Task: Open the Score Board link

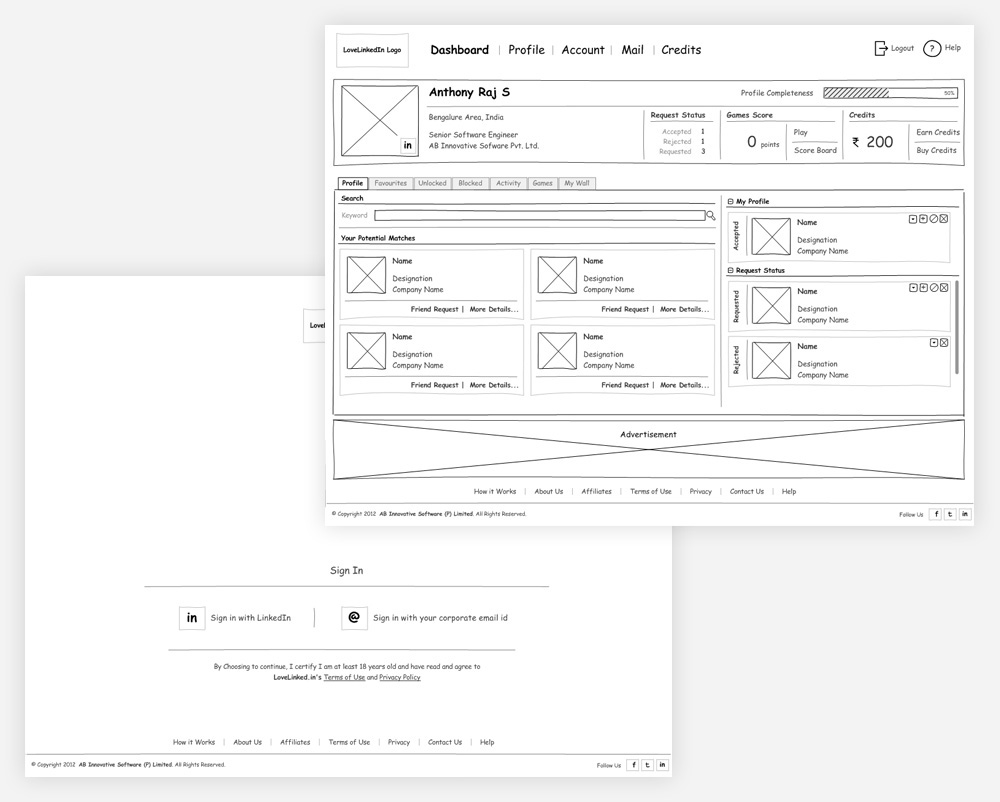Action: pos(815,150)
